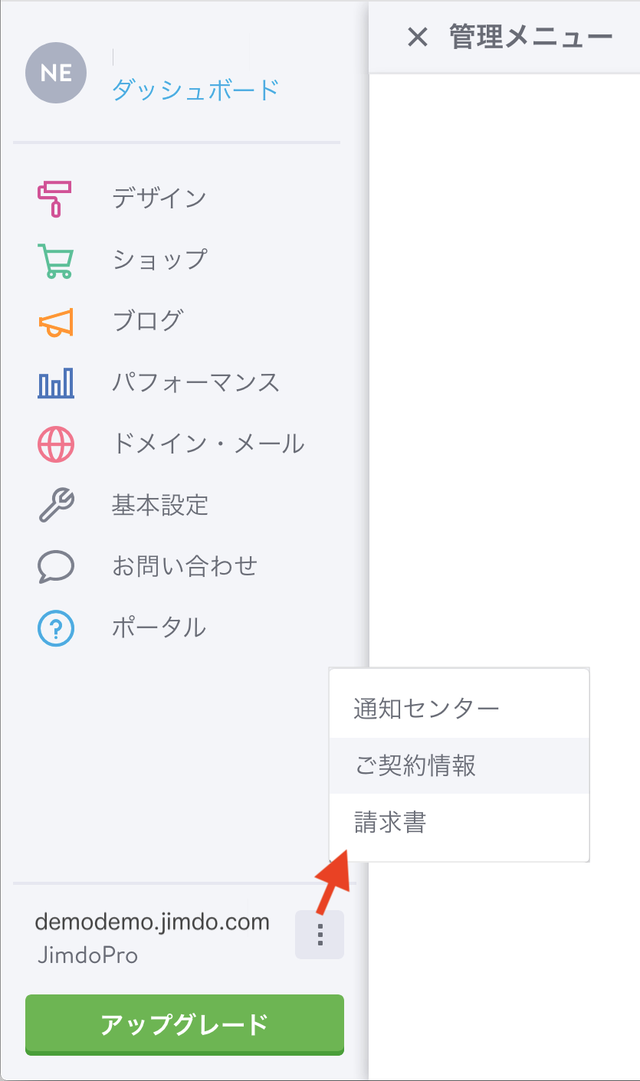Open the ショップ menu entry
This screenshot has height=1081, width=640.
(x=160, y=259)
